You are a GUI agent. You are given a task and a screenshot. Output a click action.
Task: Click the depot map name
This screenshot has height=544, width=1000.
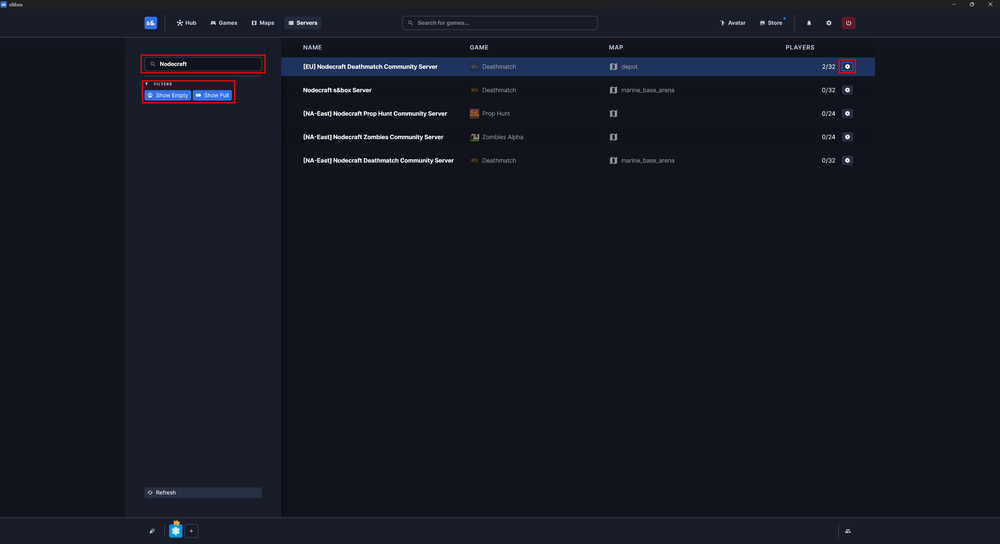(x=629, y=66)
